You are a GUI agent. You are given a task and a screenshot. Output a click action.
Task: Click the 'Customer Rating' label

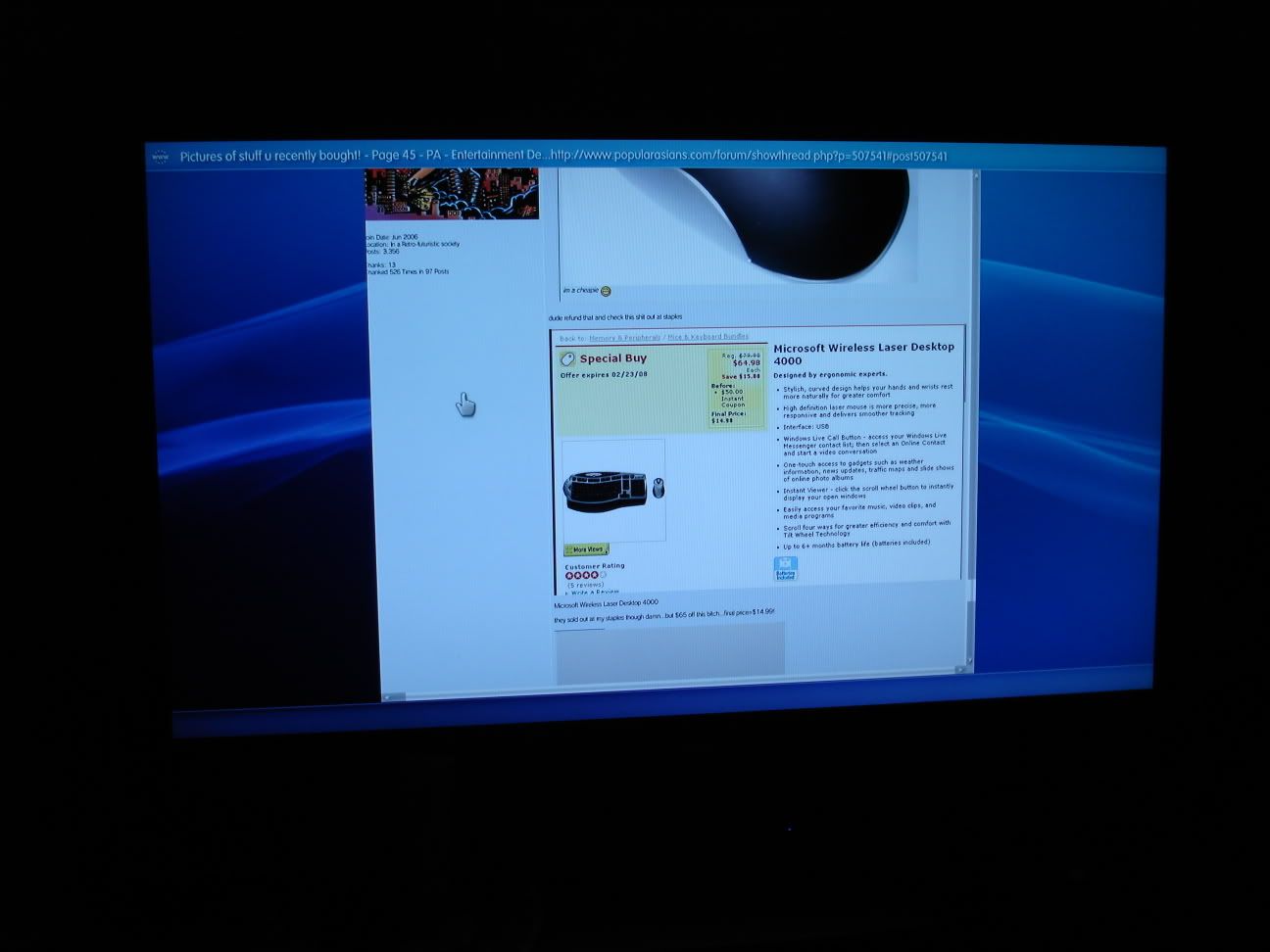(x=594, y=566)
